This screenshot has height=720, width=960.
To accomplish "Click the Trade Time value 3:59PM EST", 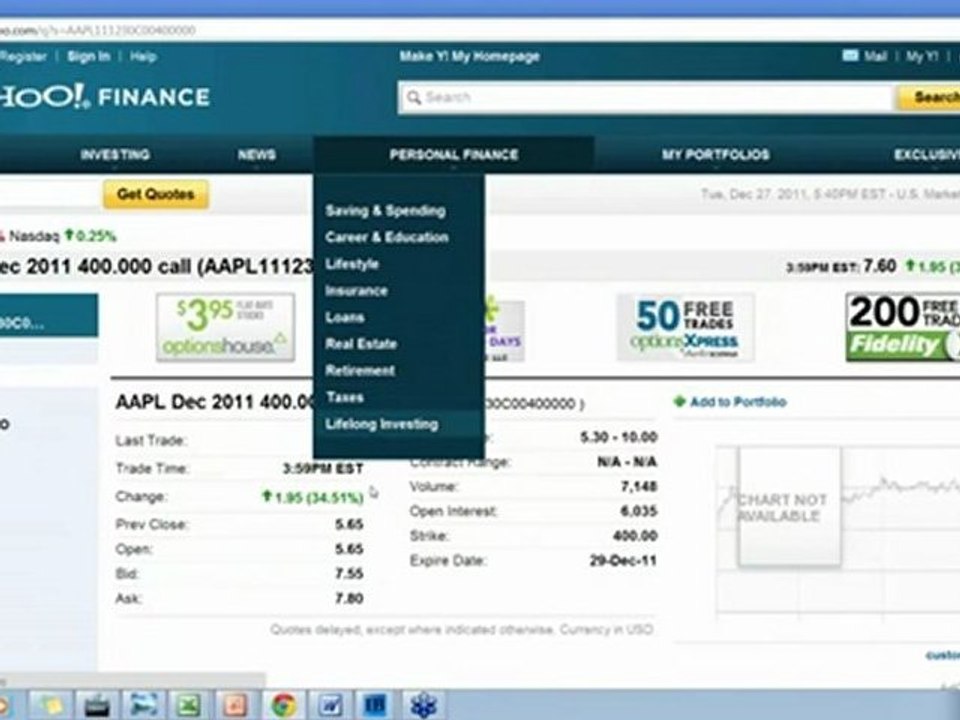I will coord(323,469).
